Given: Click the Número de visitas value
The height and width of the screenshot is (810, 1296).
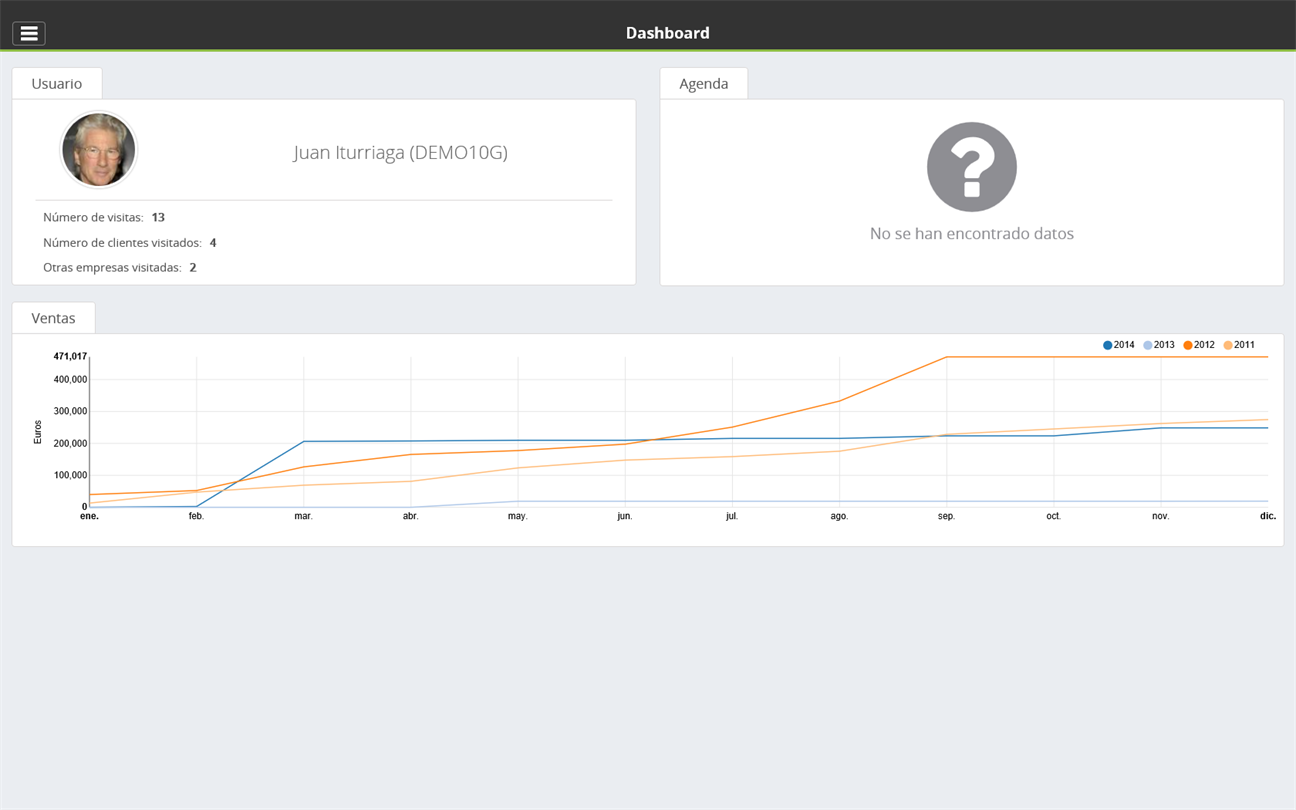Looking at the screenshot, I should 158,217.
